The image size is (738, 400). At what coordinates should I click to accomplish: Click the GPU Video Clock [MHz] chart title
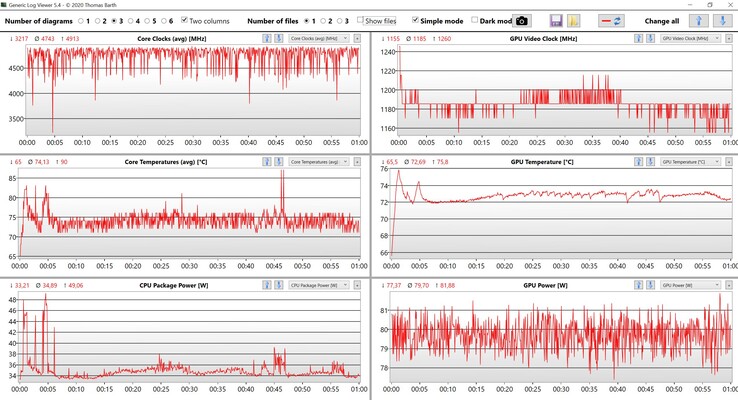(x=543, y=39)
